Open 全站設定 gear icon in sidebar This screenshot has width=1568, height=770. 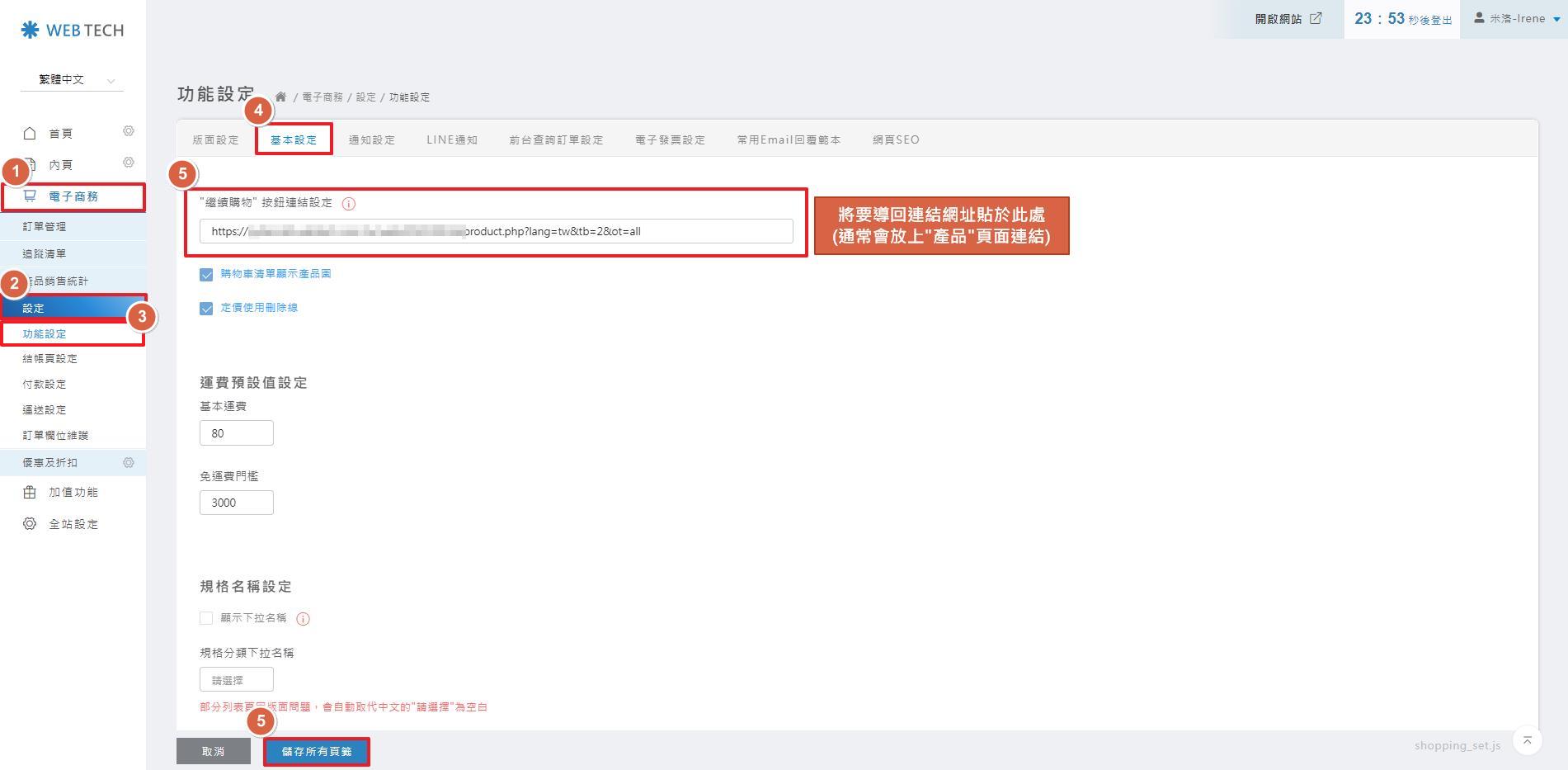tap(30, 524)
